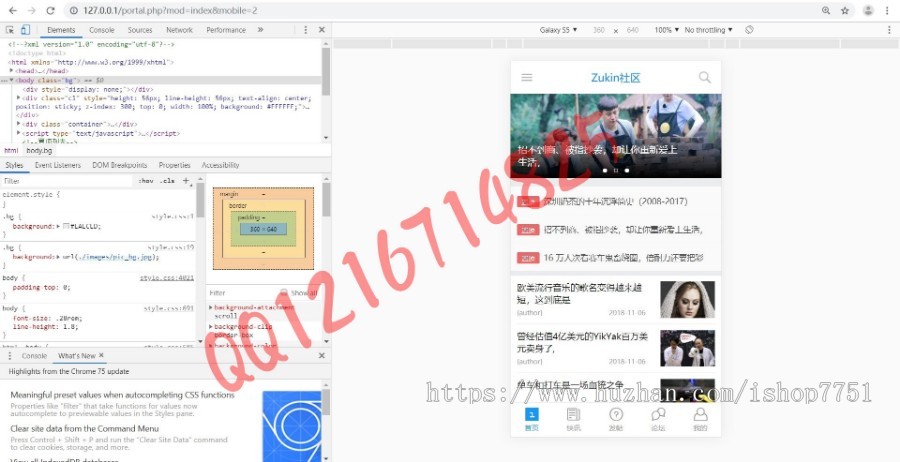
Task: Open the 100% zoom dropdown
Action: [x=666, y=30]
